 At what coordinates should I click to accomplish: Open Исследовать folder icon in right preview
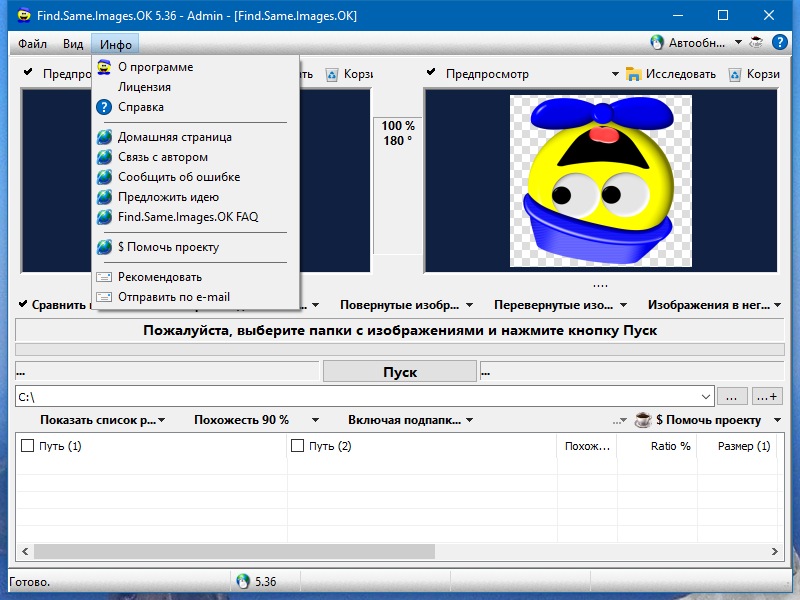634,74
